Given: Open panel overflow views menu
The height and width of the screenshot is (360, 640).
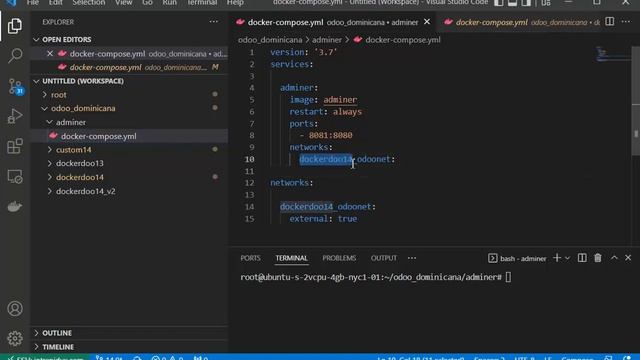Looking at the screenshot, I should click(412, 258).
